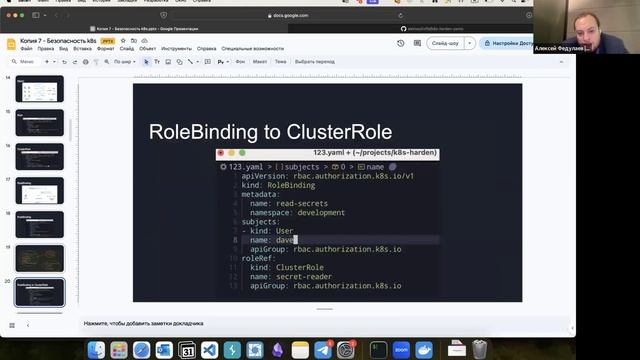
Task: Open the slideshow options dropdown arrow
Action: coord(469,43)
